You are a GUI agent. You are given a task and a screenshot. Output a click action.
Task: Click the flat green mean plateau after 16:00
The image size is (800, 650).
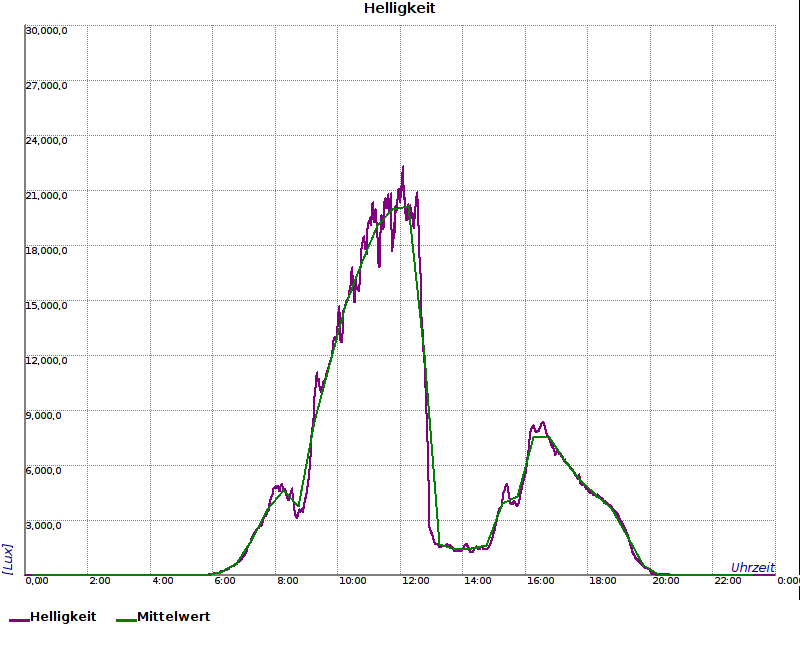pyautogui.click(x=541, y=437)
